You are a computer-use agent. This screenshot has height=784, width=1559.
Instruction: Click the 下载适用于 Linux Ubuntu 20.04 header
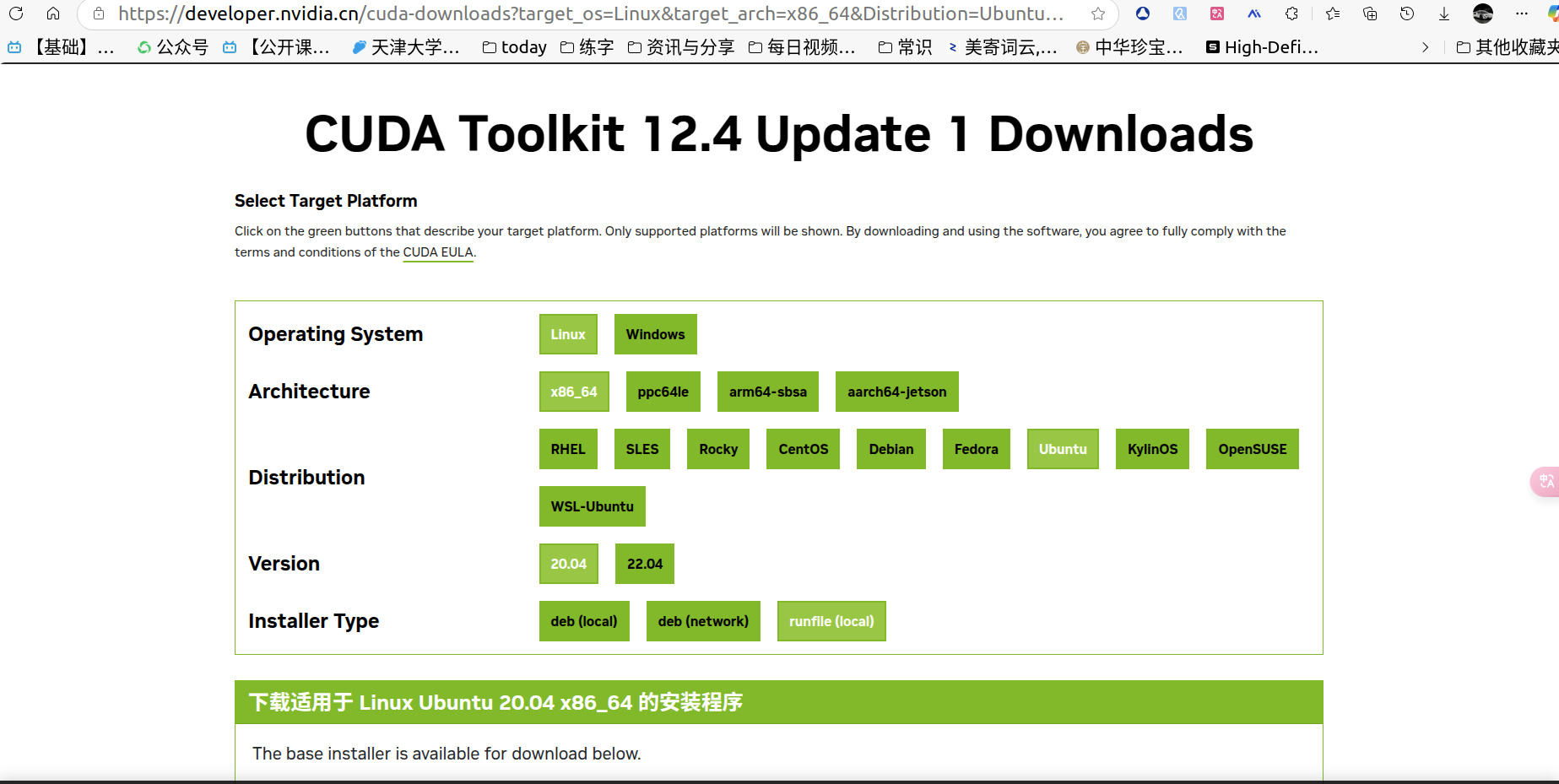779,702
